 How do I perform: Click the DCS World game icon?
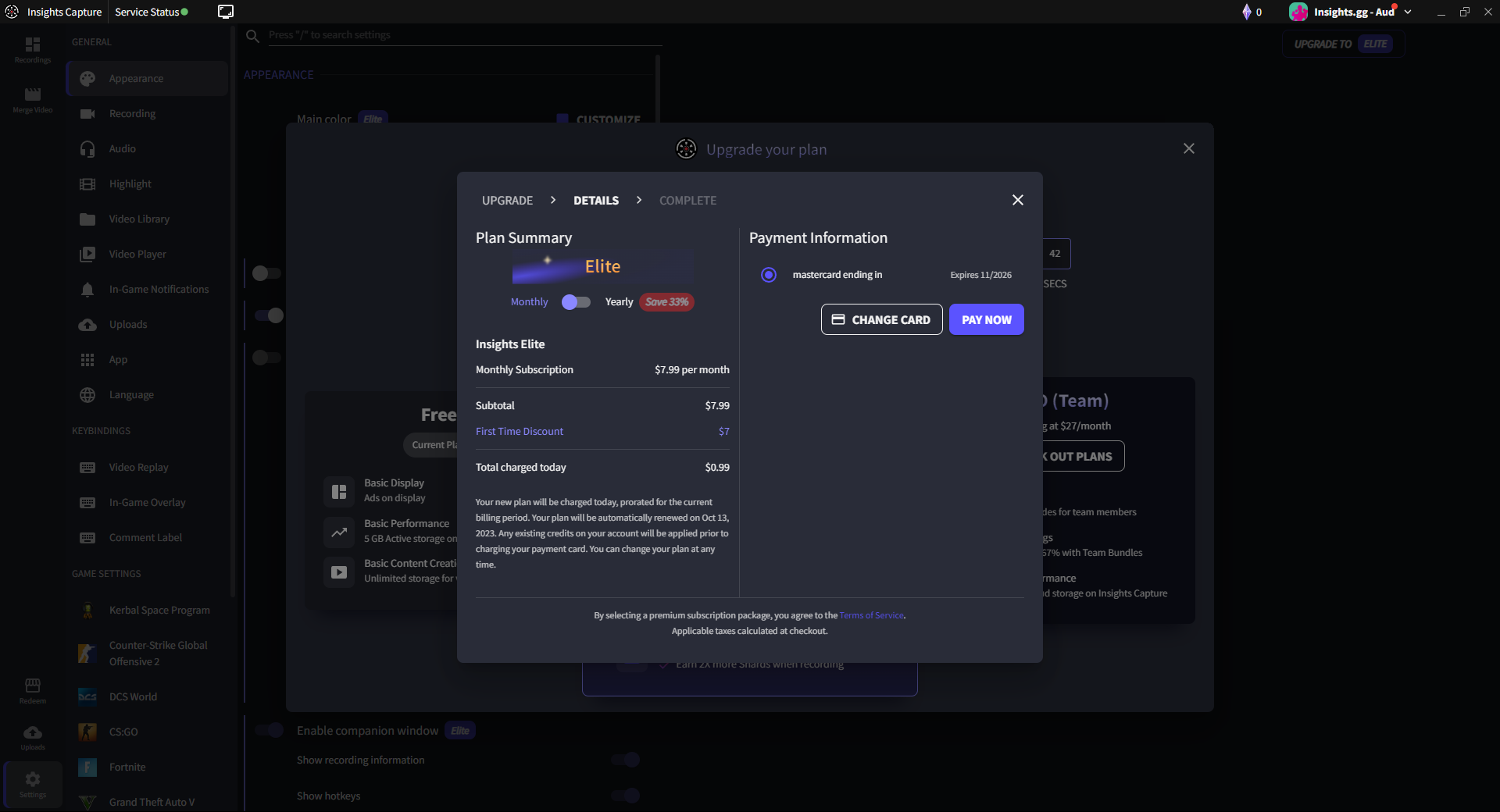[87, 696]
